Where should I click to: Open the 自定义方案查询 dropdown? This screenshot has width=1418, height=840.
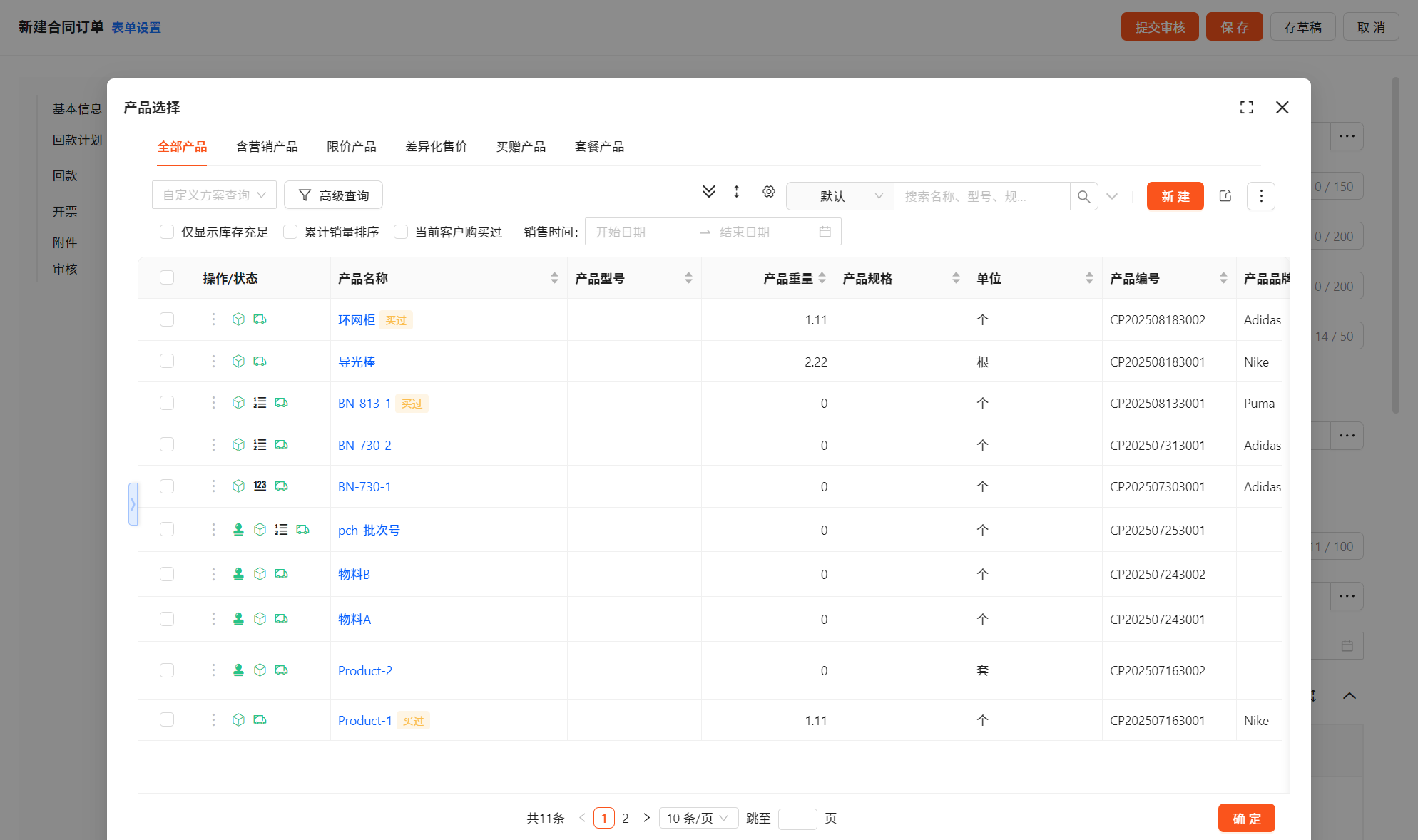(x=214, y=195)
